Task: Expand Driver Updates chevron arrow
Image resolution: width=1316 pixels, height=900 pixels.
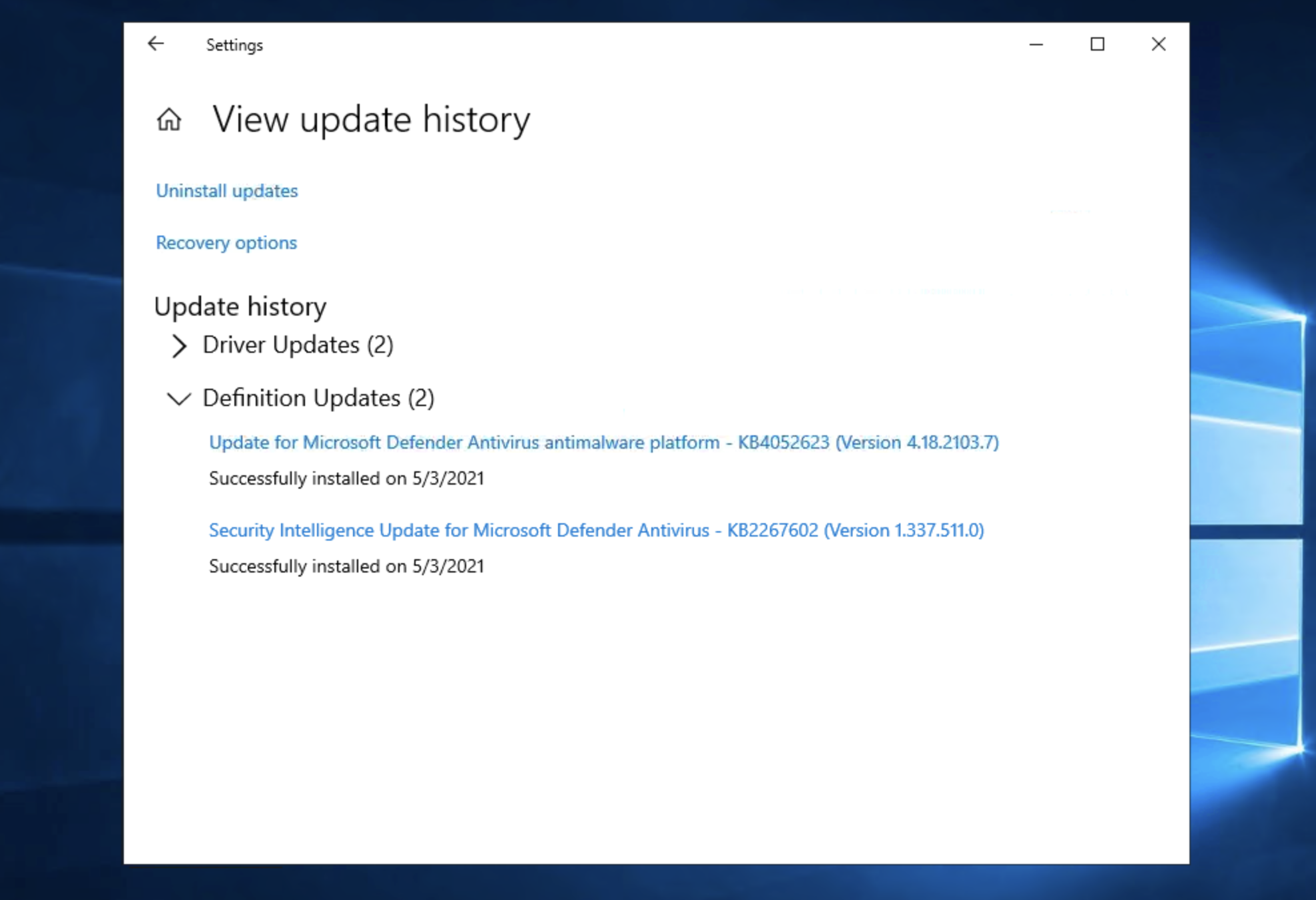Action: [178, 345]
